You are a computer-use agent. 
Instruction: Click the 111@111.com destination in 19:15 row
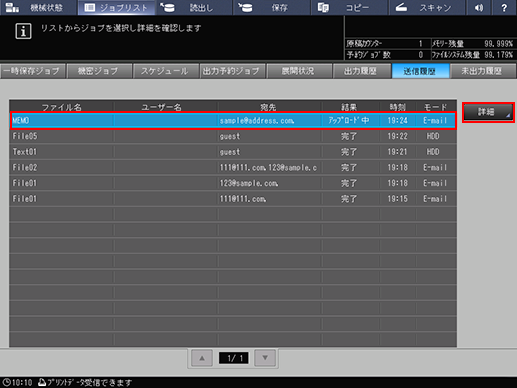[243, 199]
